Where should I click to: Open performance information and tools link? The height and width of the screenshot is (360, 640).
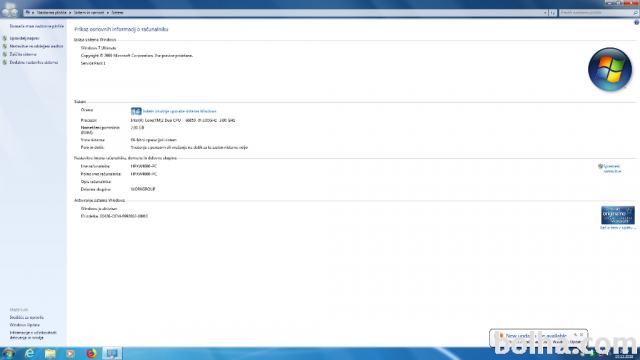click(x=33, y=335)
